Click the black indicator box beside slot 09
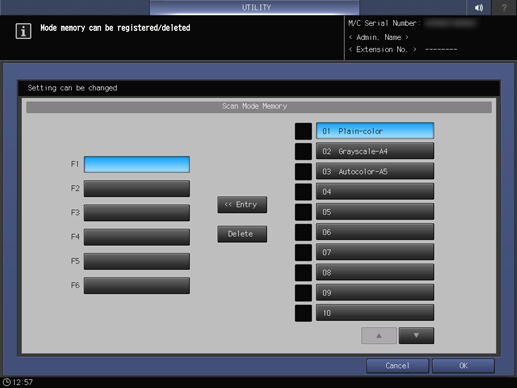Image resolution: width=517 pixels, height=388 pixels. point(303,293)
